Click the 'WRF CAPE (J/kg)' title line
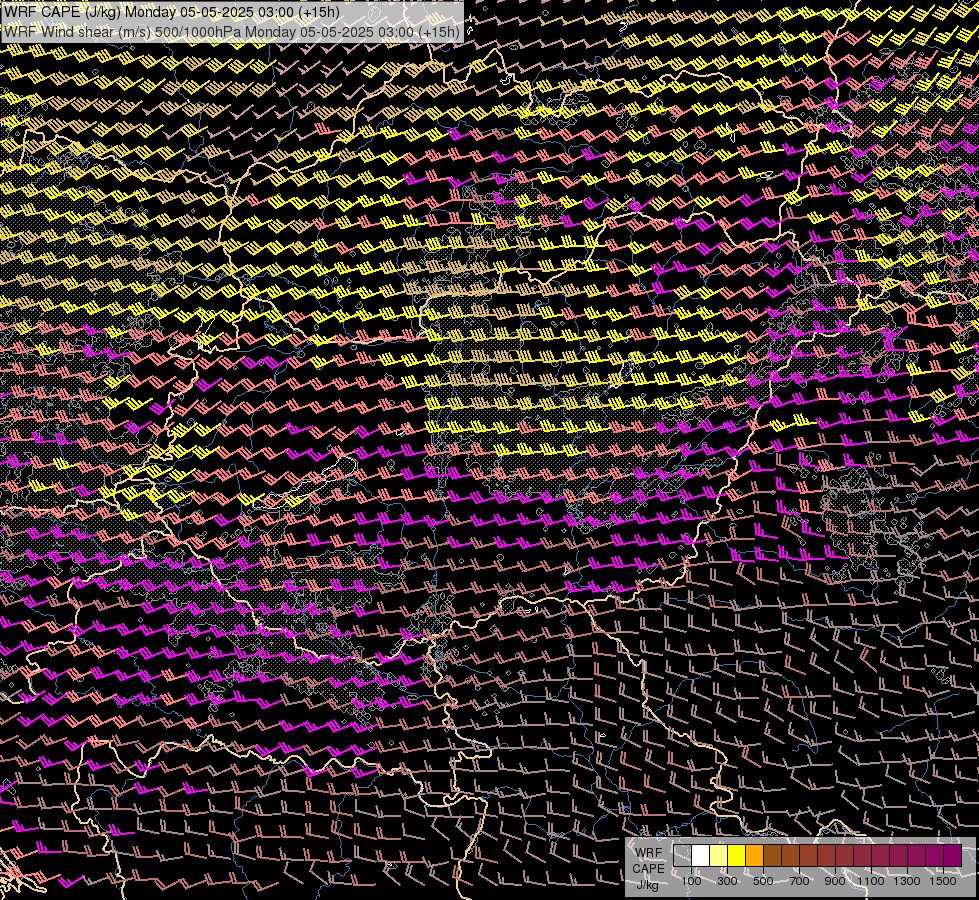The width and height of the screenshot is (979, 900). tap(172, 12)
